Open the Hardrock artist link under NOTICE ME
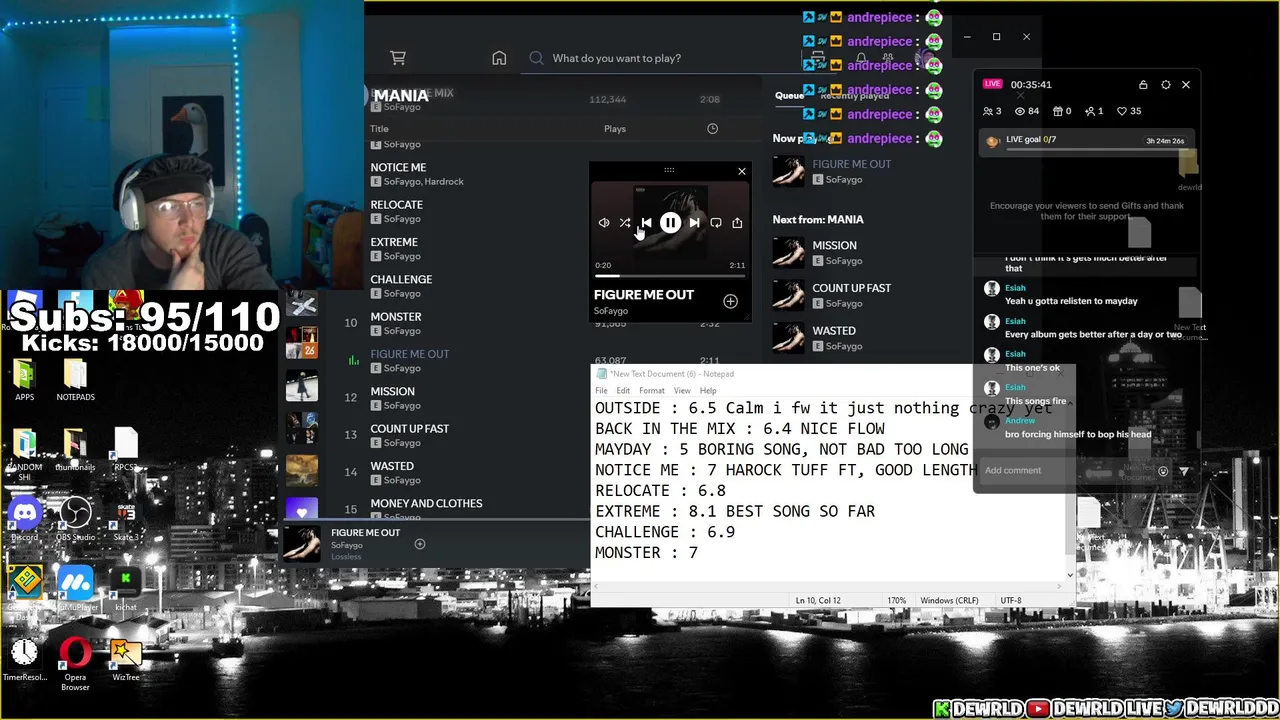 (444, 182)
